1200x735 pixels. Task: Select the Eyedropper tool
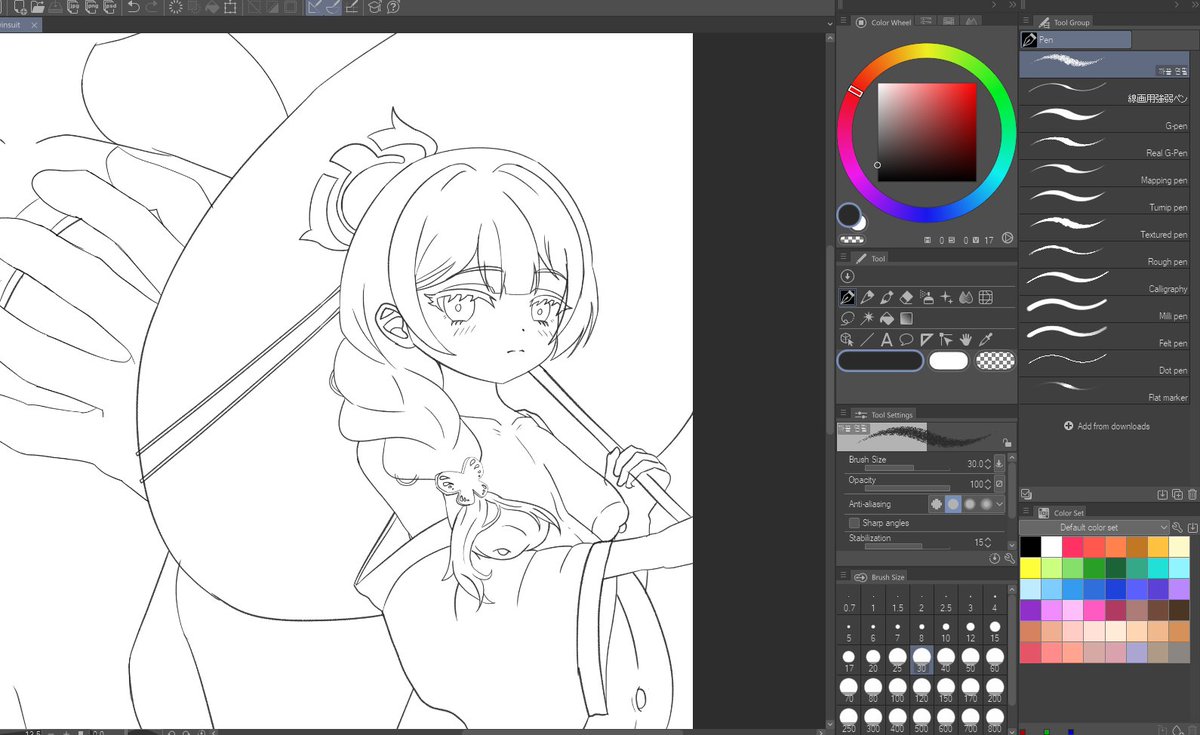click(x=985, y=339)
